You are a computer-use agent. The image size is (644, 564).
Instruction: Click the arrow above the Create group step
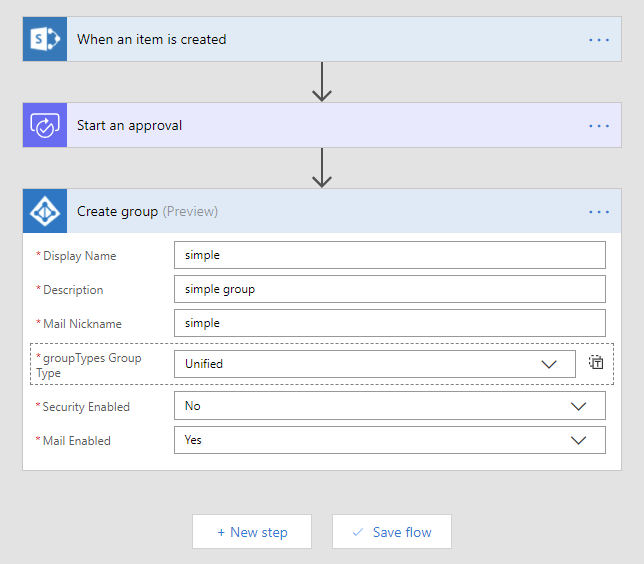tap(321, 168)
